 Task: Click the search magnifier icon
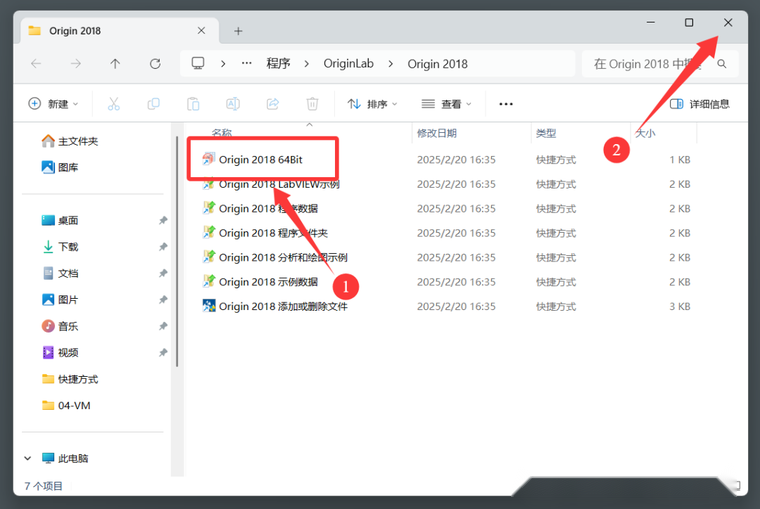coord(722,64)
